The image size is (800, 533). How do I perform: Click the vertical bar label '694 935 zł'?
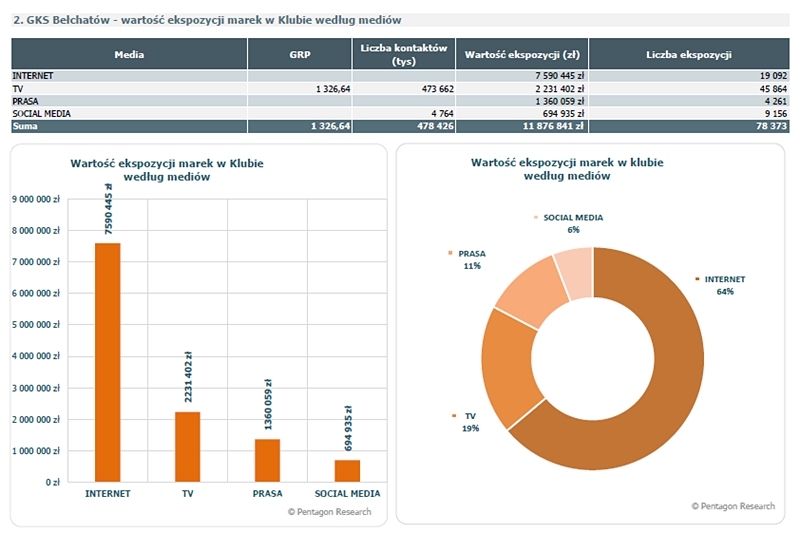pos(348,428)
